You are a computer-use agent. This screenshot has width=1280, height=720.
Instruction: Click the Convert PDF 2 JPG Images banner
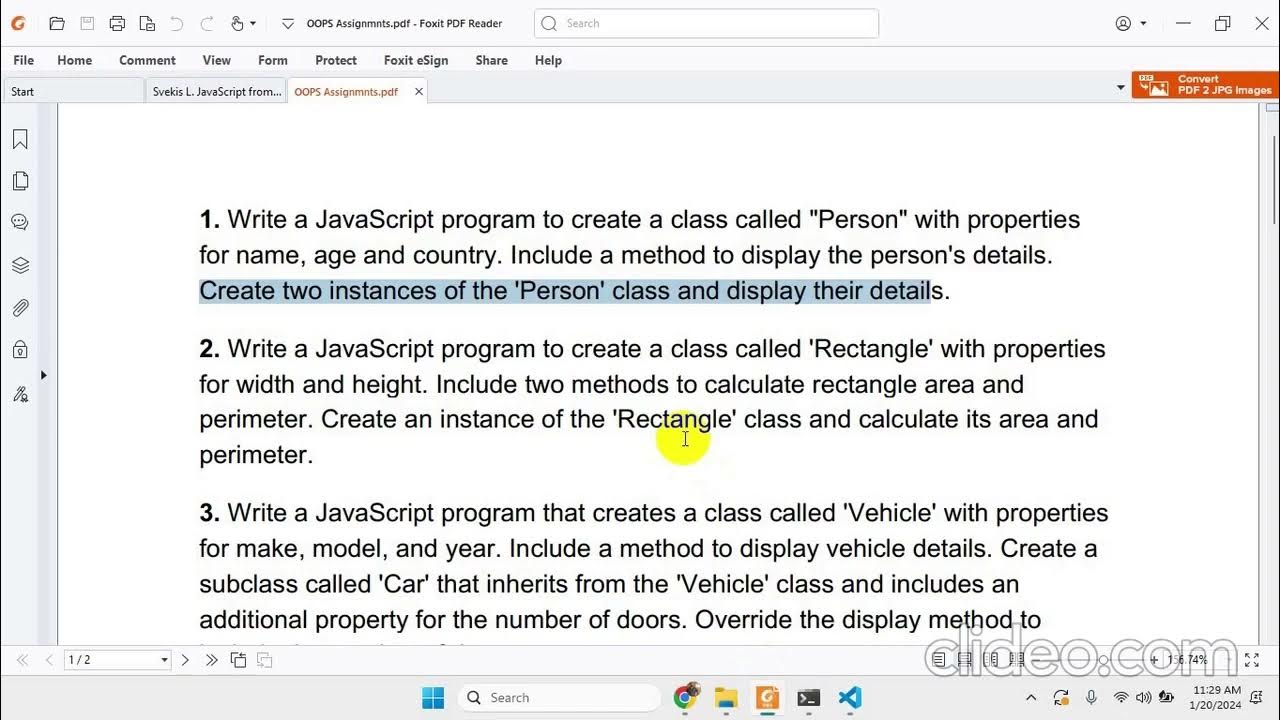pyautogui.click(x=1204, y=85)
